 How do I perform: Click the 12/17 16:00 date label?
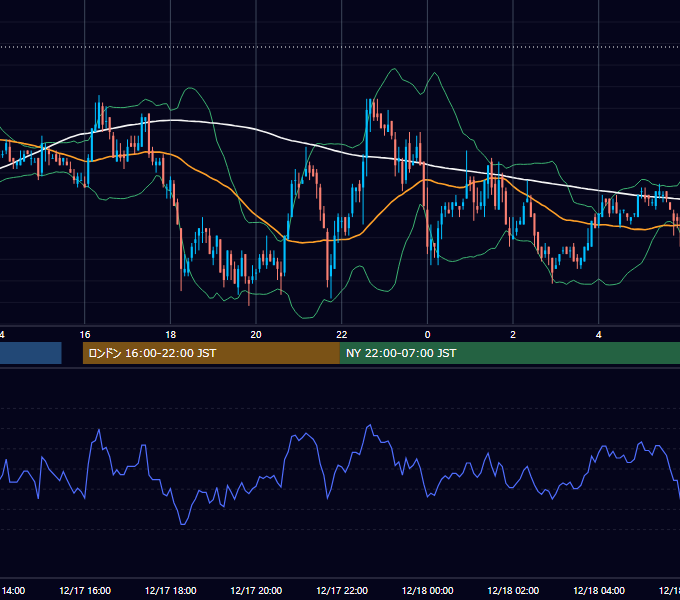(x=85, y=590)
